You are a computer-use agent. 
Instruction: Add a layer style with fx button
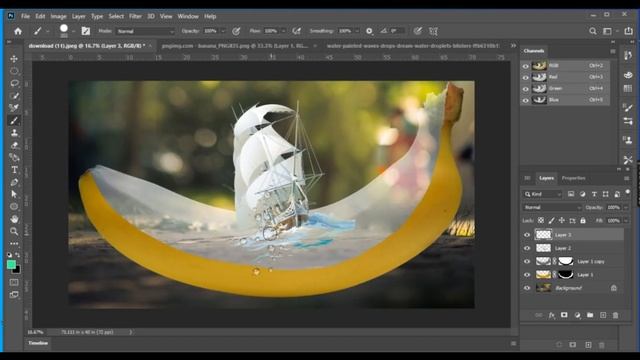(551, 315)
